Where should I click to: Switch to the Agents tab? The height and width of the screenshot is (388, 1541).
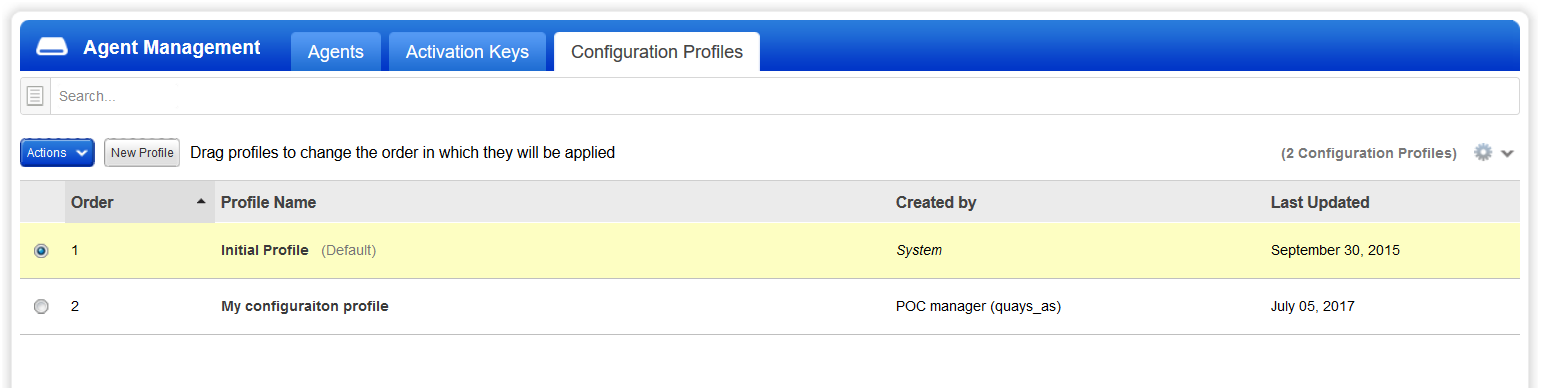(x=336, y=52)
